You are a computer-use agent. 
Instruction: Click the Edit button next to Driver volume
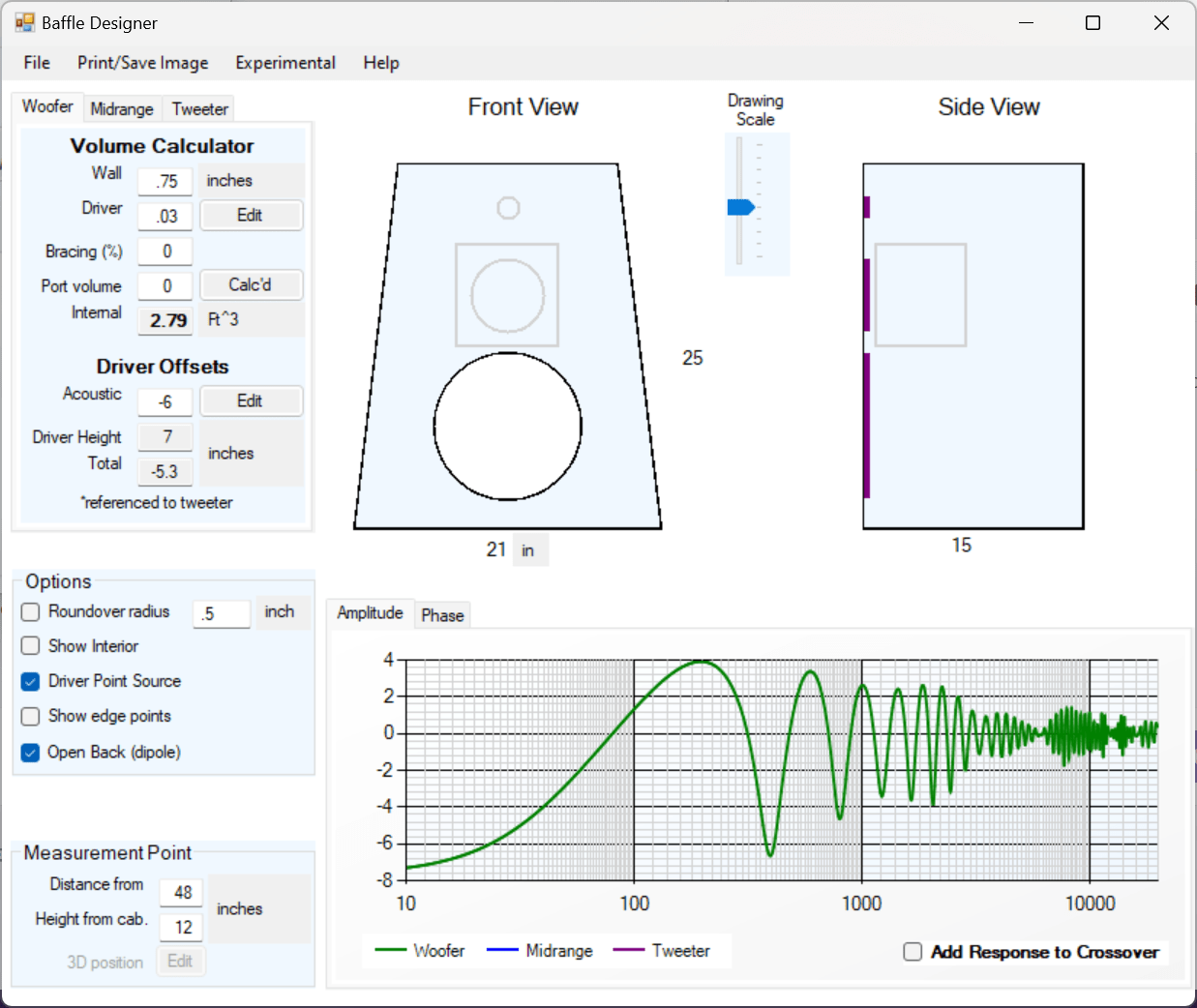(x=252, y=215)
